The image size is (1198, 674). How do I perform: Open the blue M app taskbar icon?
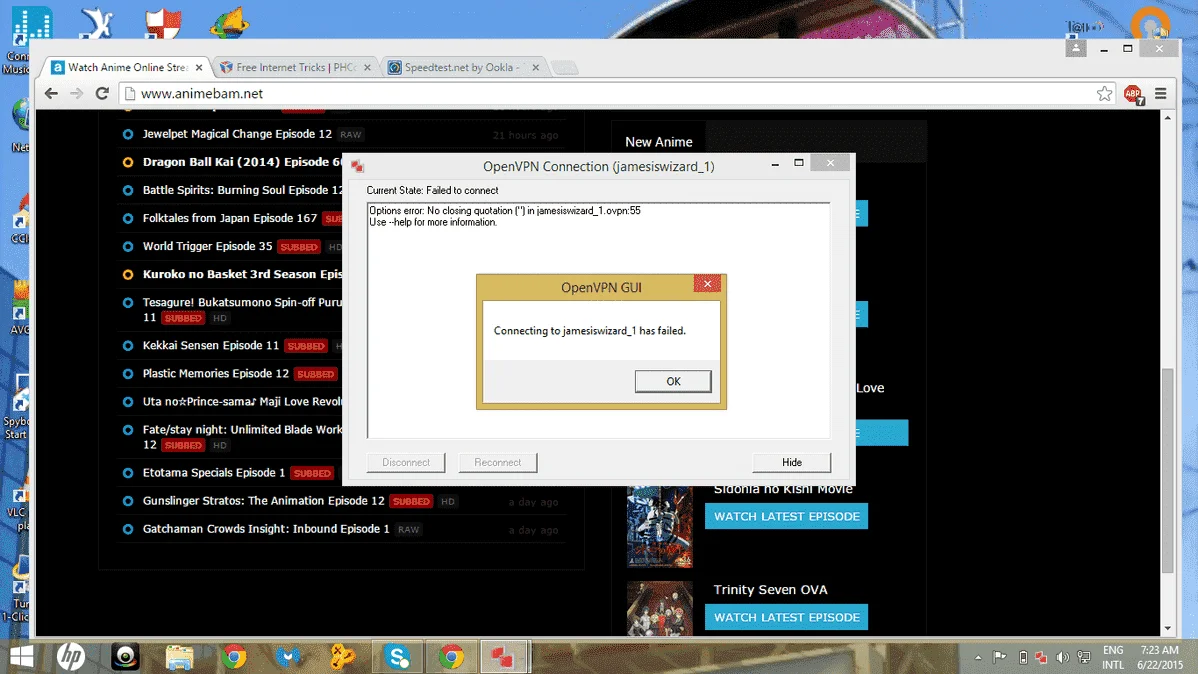(288, 657)
